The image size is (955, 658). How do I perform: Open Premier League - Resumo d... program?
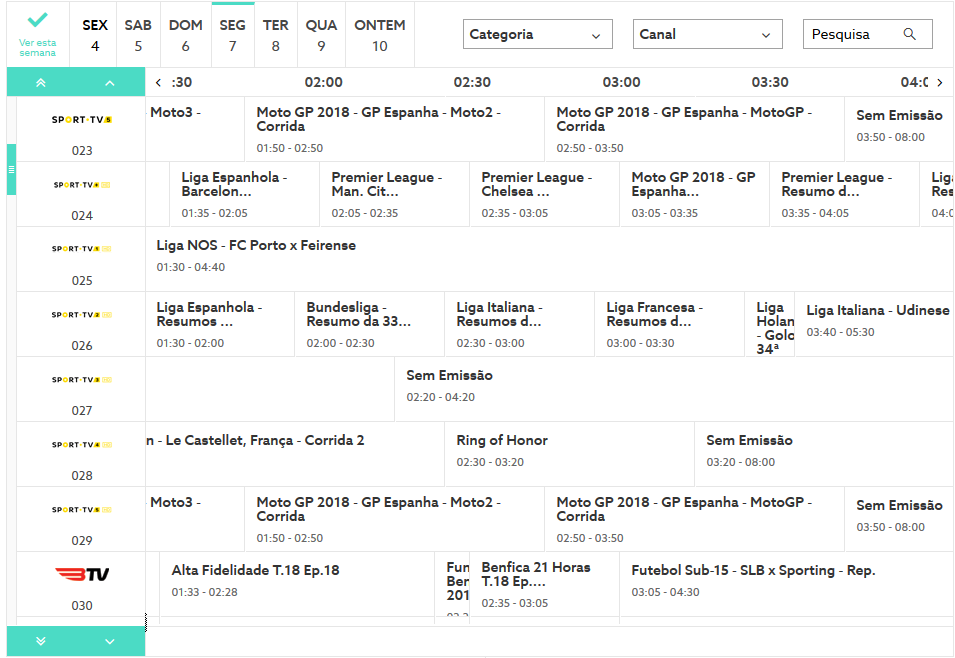pos(845,194)
